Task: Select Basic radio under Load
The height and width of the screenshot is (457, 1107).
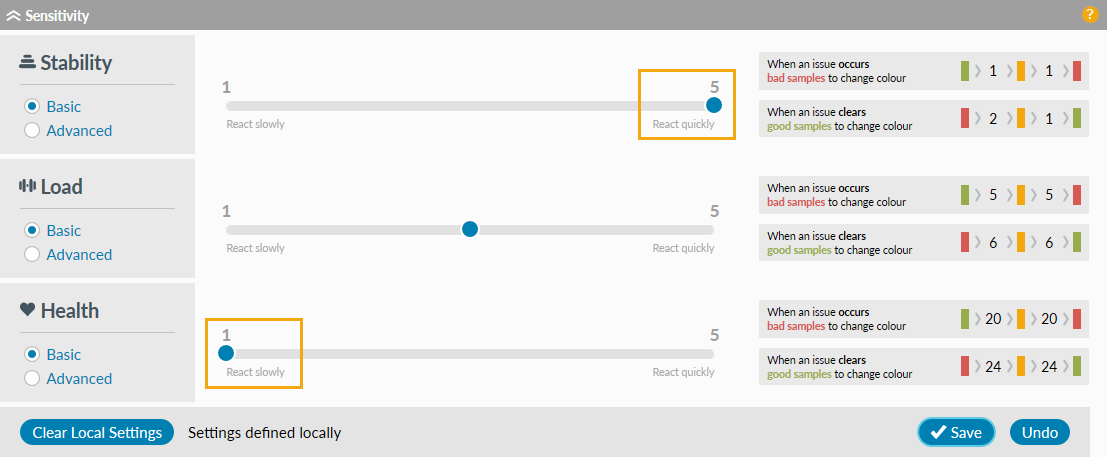Action: (32, 231)
